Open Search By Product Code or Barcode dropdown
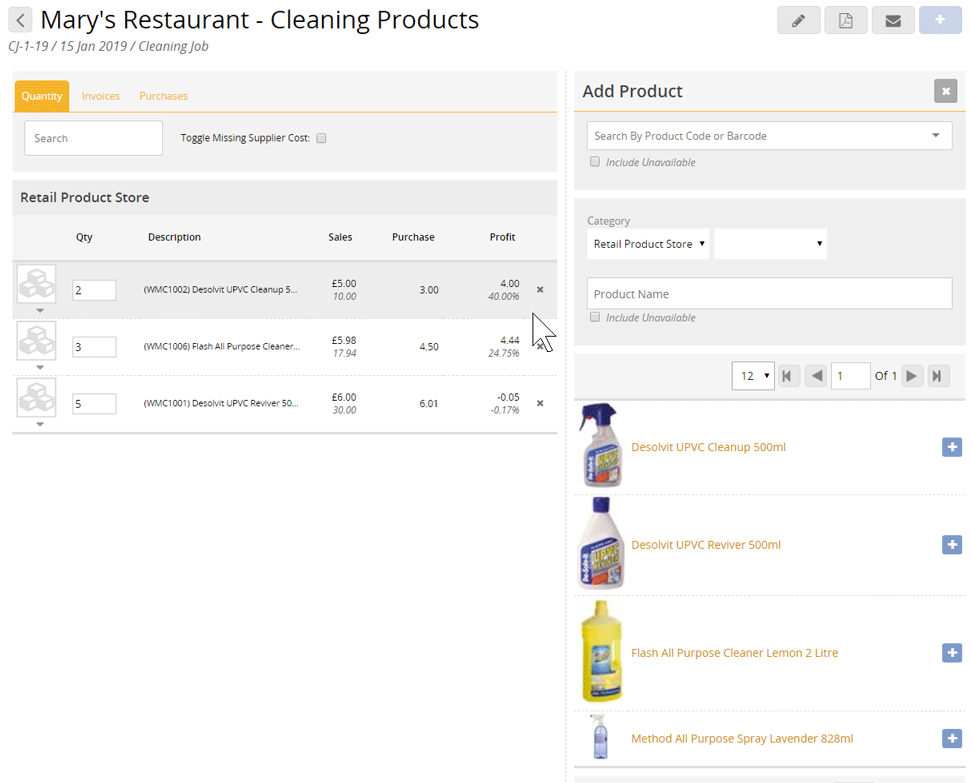Image resolution: width=973 pixels, height=783 pixels. click(x=769, y=136)
